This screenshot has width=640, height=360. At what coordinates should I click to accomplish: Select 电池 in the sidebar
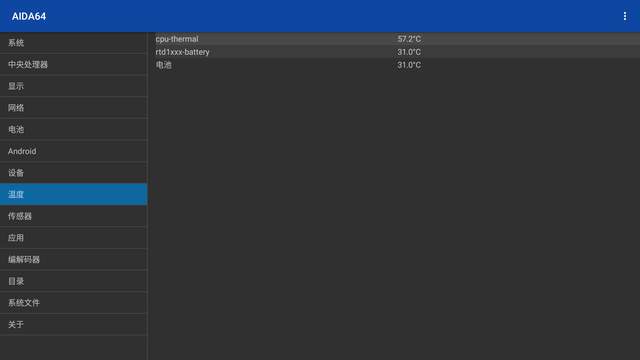point(73,129)
